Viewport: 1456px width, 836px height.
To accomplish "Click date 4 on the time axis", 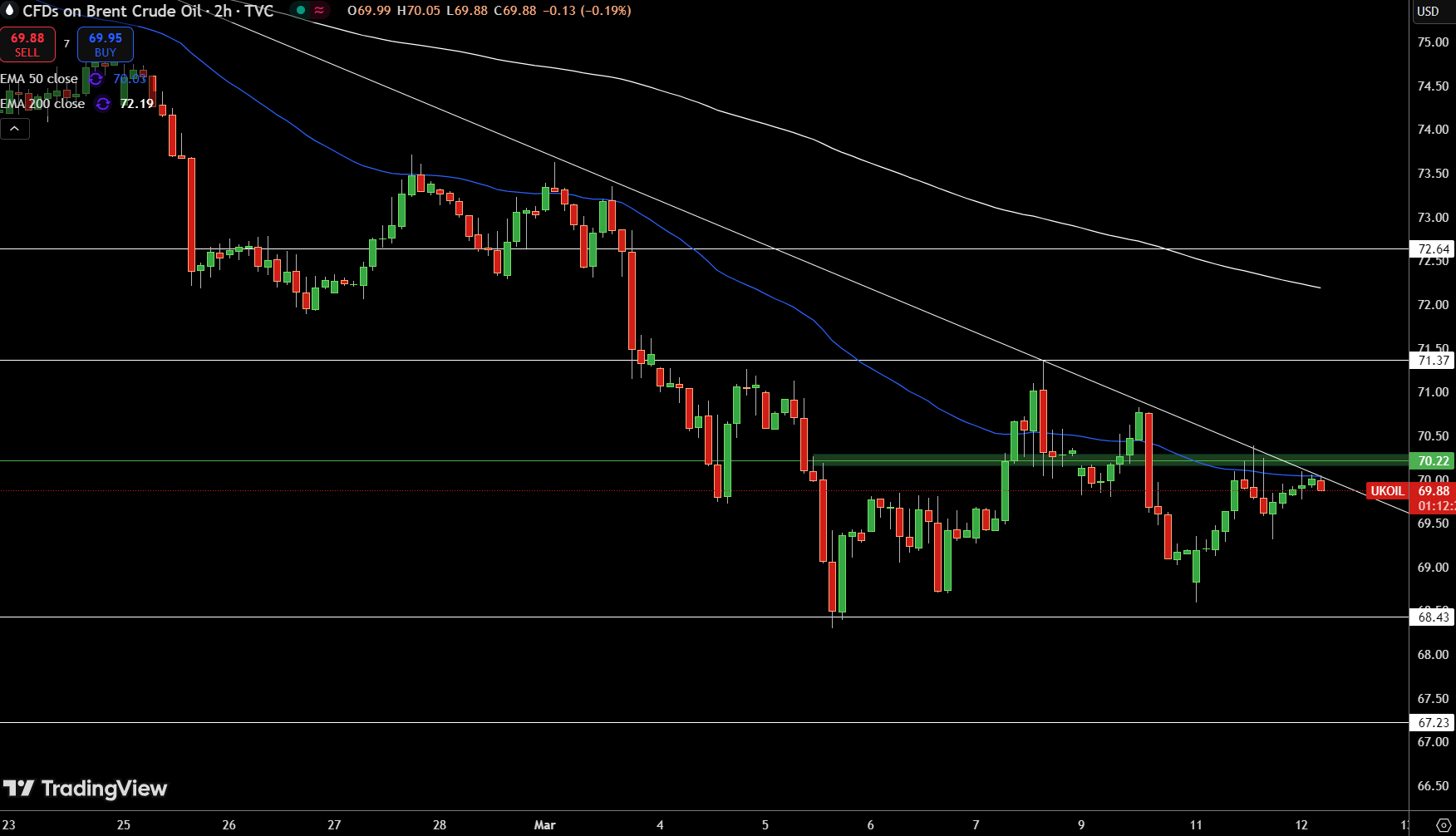I will point(660,825).
